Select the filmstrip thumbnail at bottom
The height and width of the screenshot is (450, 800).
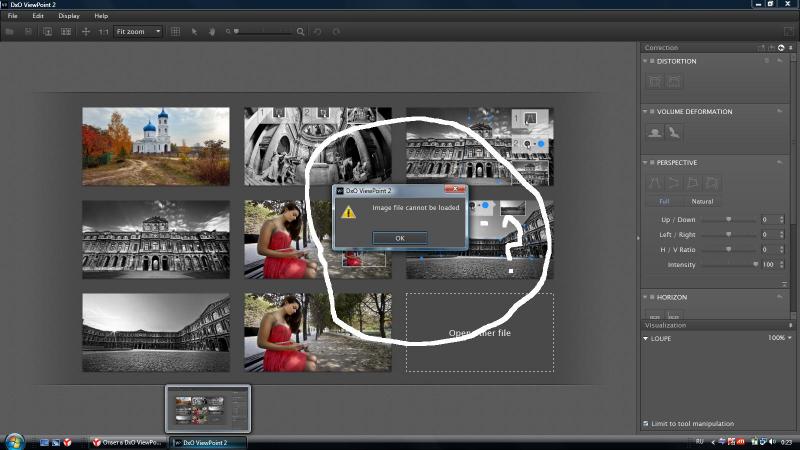pyautogui.click(x=208, y=409)
